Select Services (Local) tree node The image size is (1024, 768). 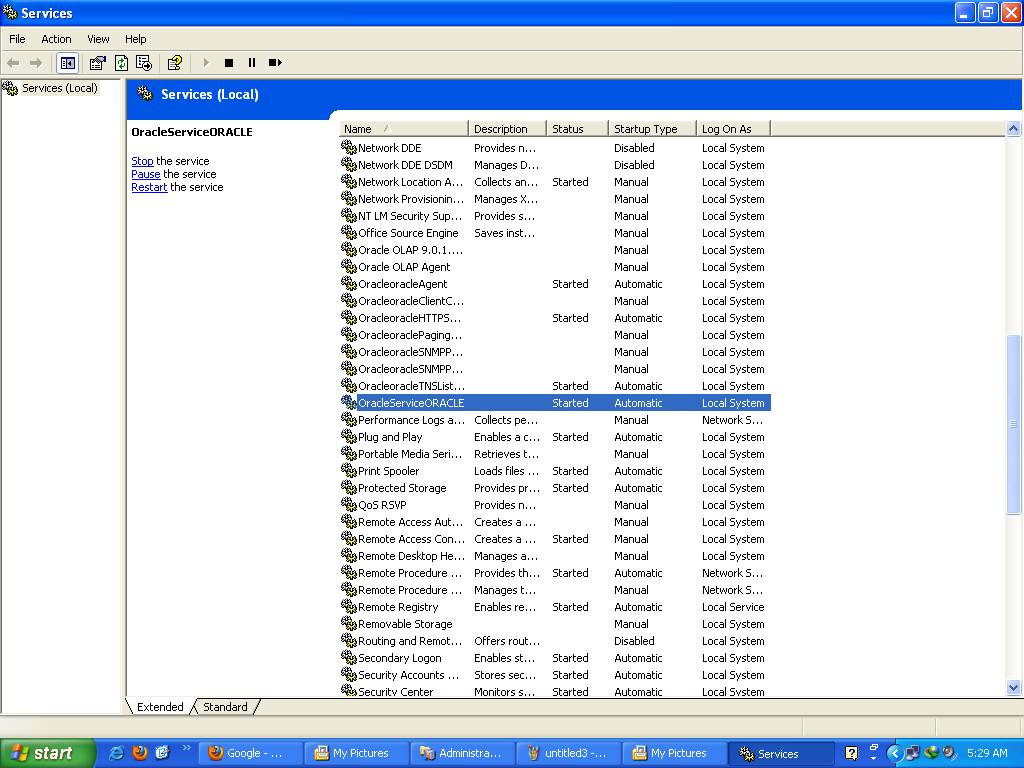59,88
